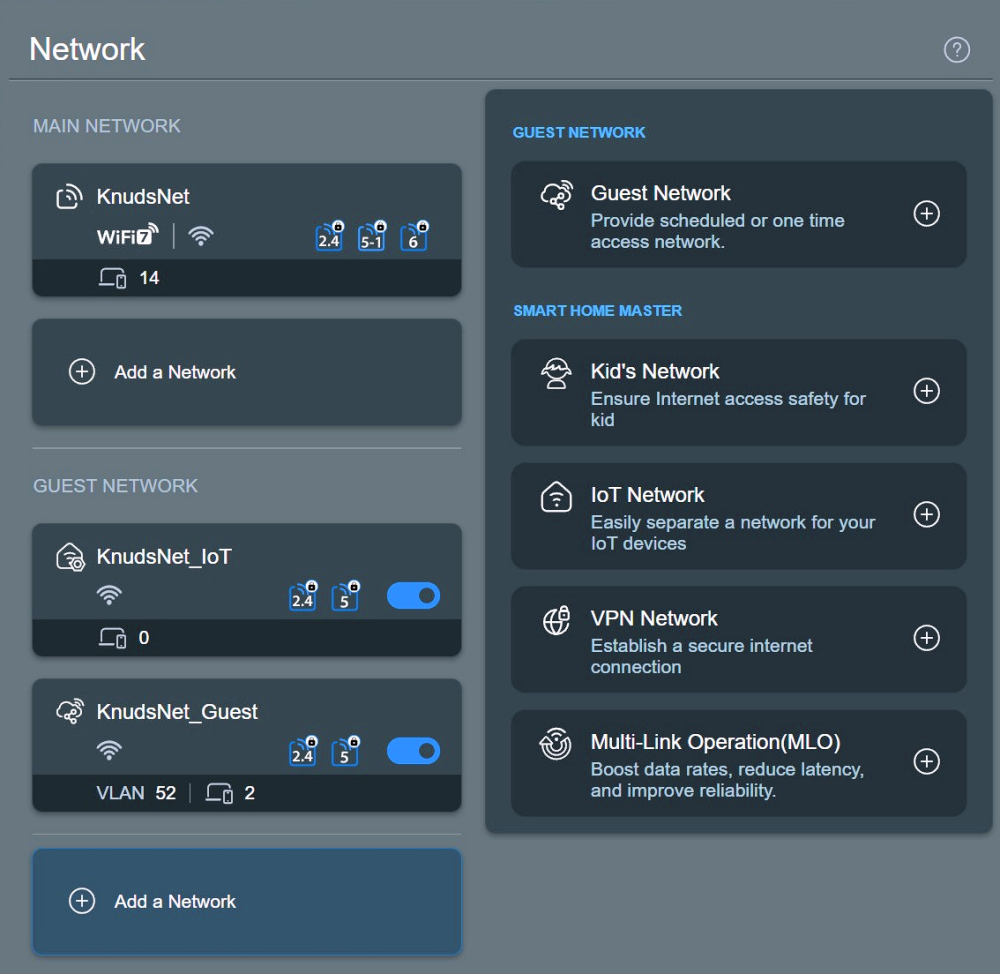Expand Guest Network with its plus button
This screenshot has height=974, width=1000.
click(x=927, y=214)
